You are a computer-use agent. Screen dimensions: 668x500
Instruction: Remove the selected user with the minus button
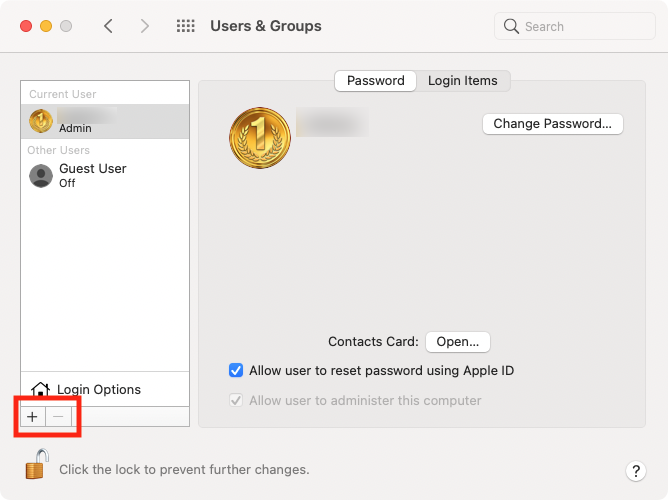click(58, 416)
